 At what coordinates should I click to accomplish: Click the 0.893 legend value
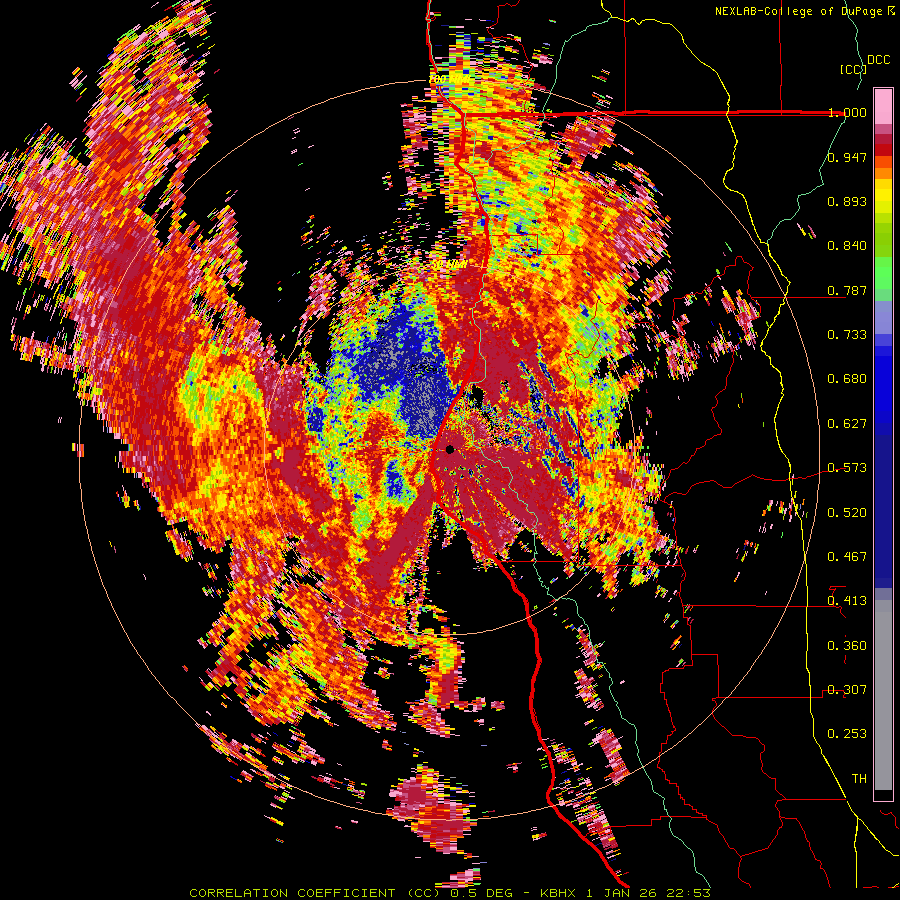point(847,201)
